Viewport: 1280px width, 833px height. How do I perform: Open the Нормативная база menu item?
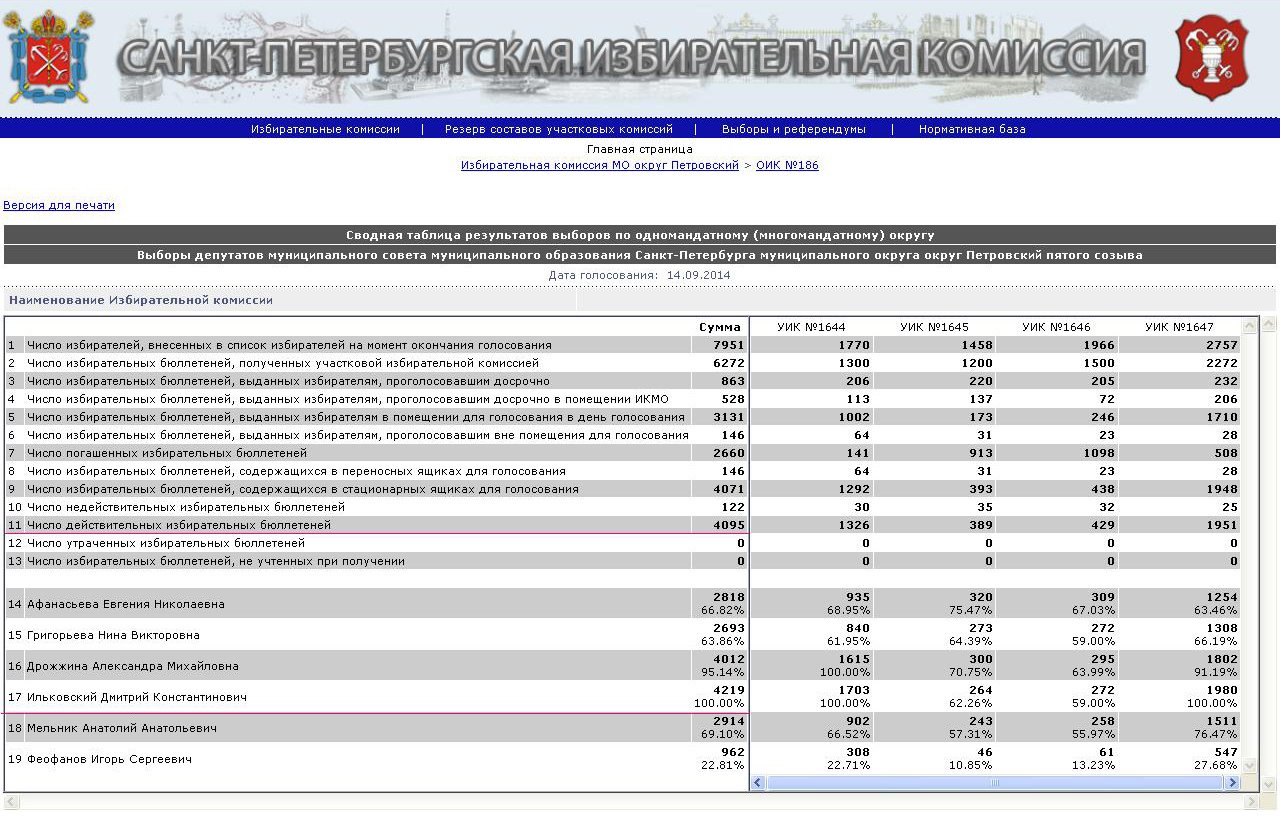[971, 129]
